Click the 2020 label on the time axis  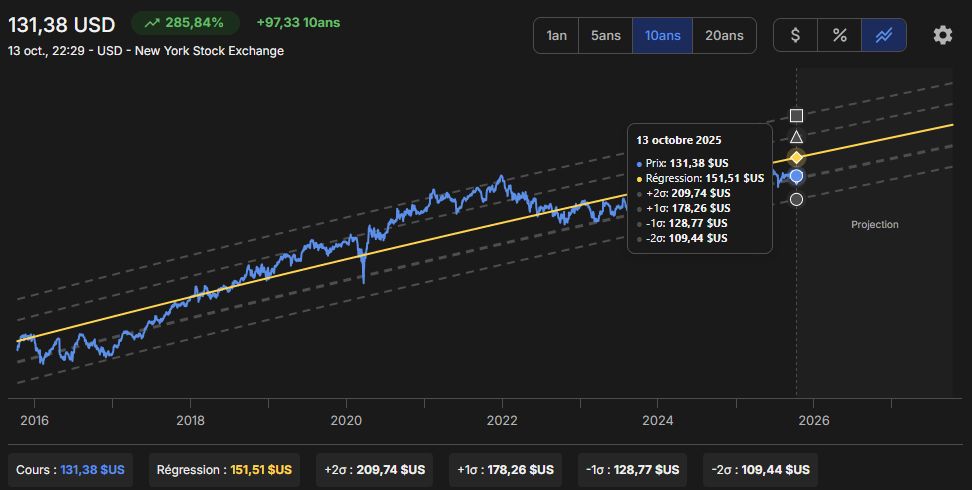pos(346,421)
